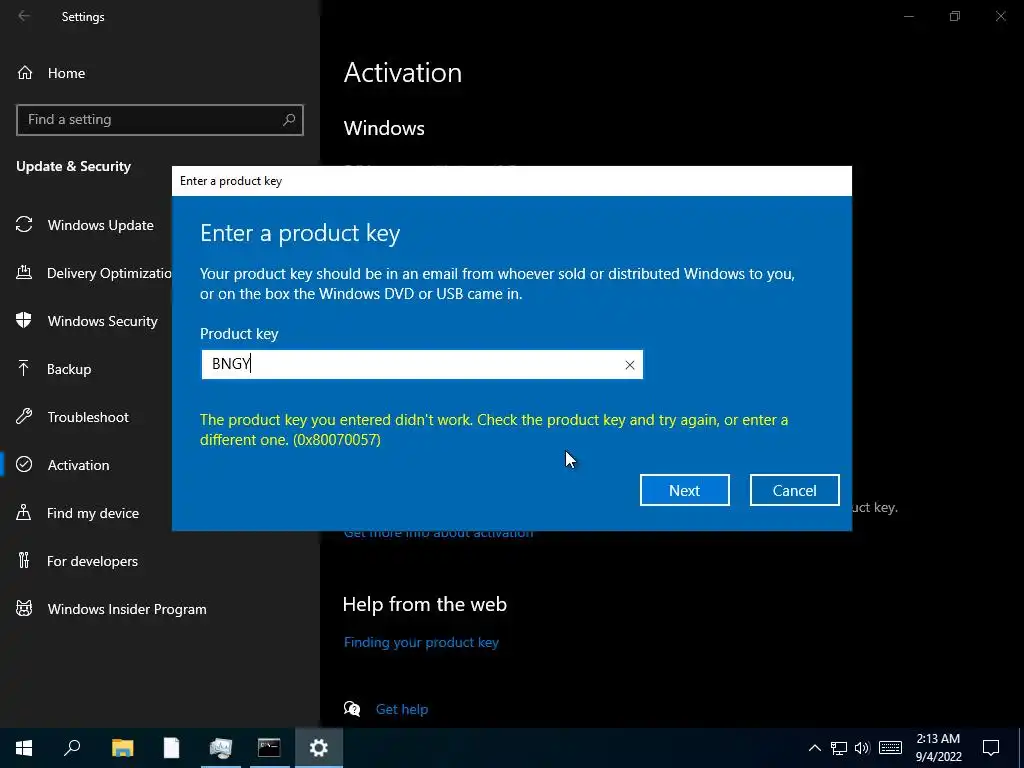Select Find my device in sidebar
The height and width of the screenshot is (768, 1024).
coord(93,513)
